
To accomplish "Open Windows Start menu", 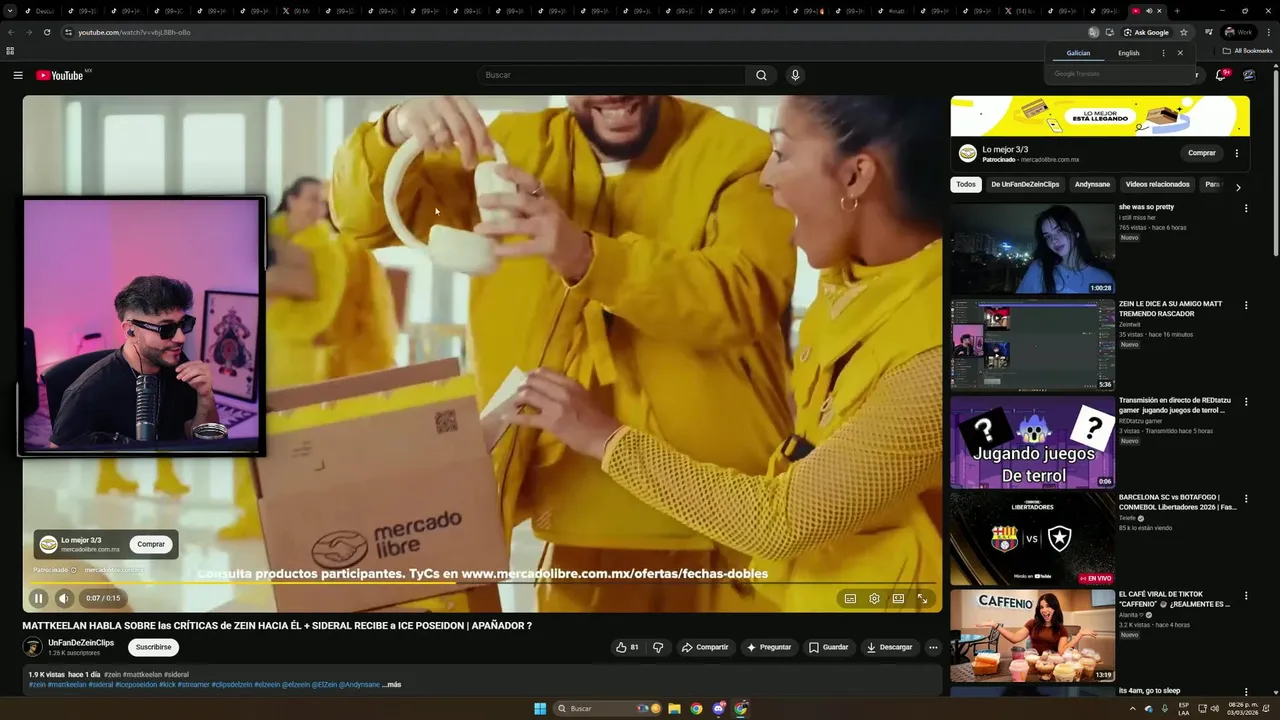I will [540, 708].
